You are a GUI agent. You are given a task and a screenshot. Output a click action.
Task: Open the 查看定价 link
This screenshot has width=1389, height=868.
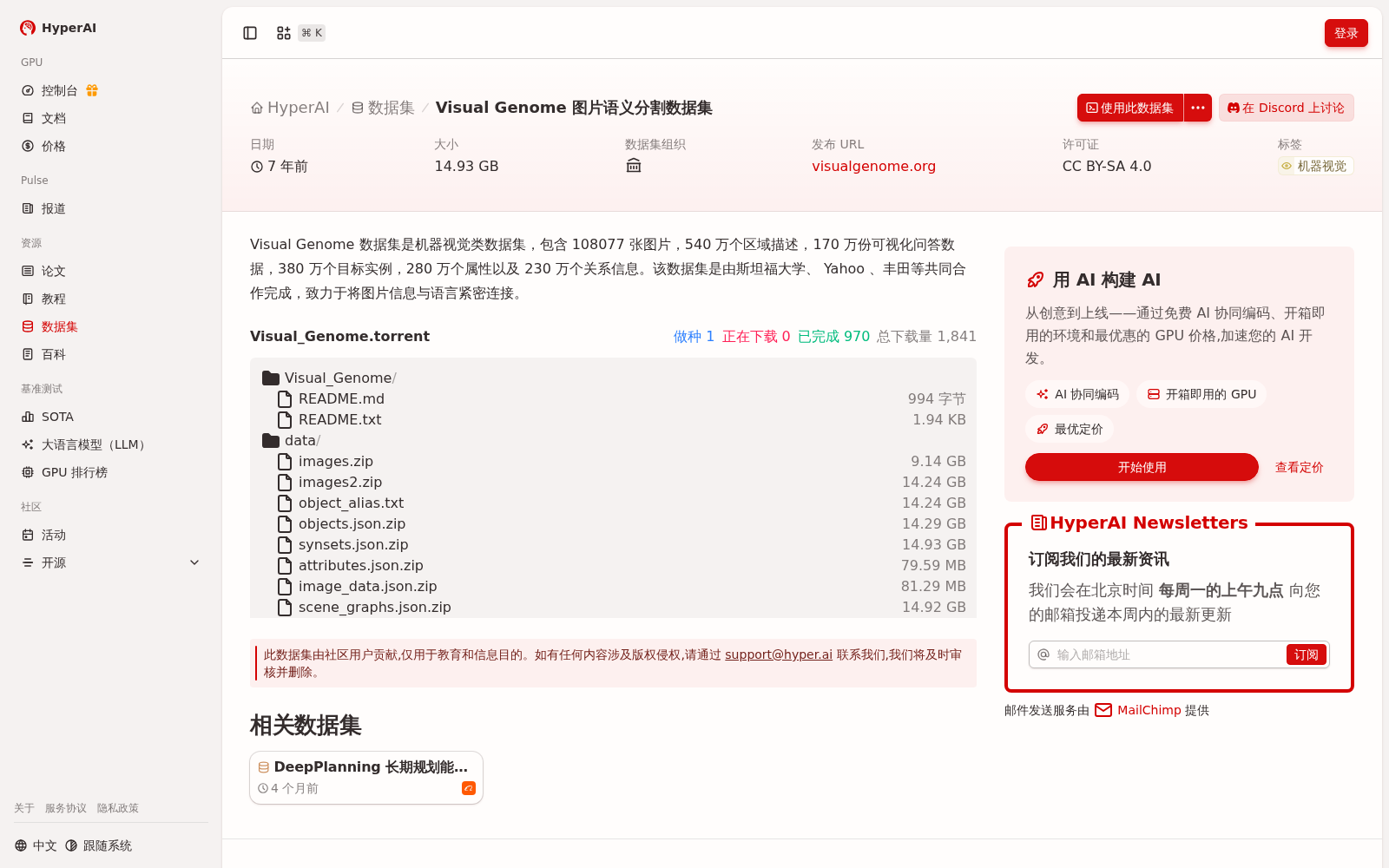coord(1299,467)
